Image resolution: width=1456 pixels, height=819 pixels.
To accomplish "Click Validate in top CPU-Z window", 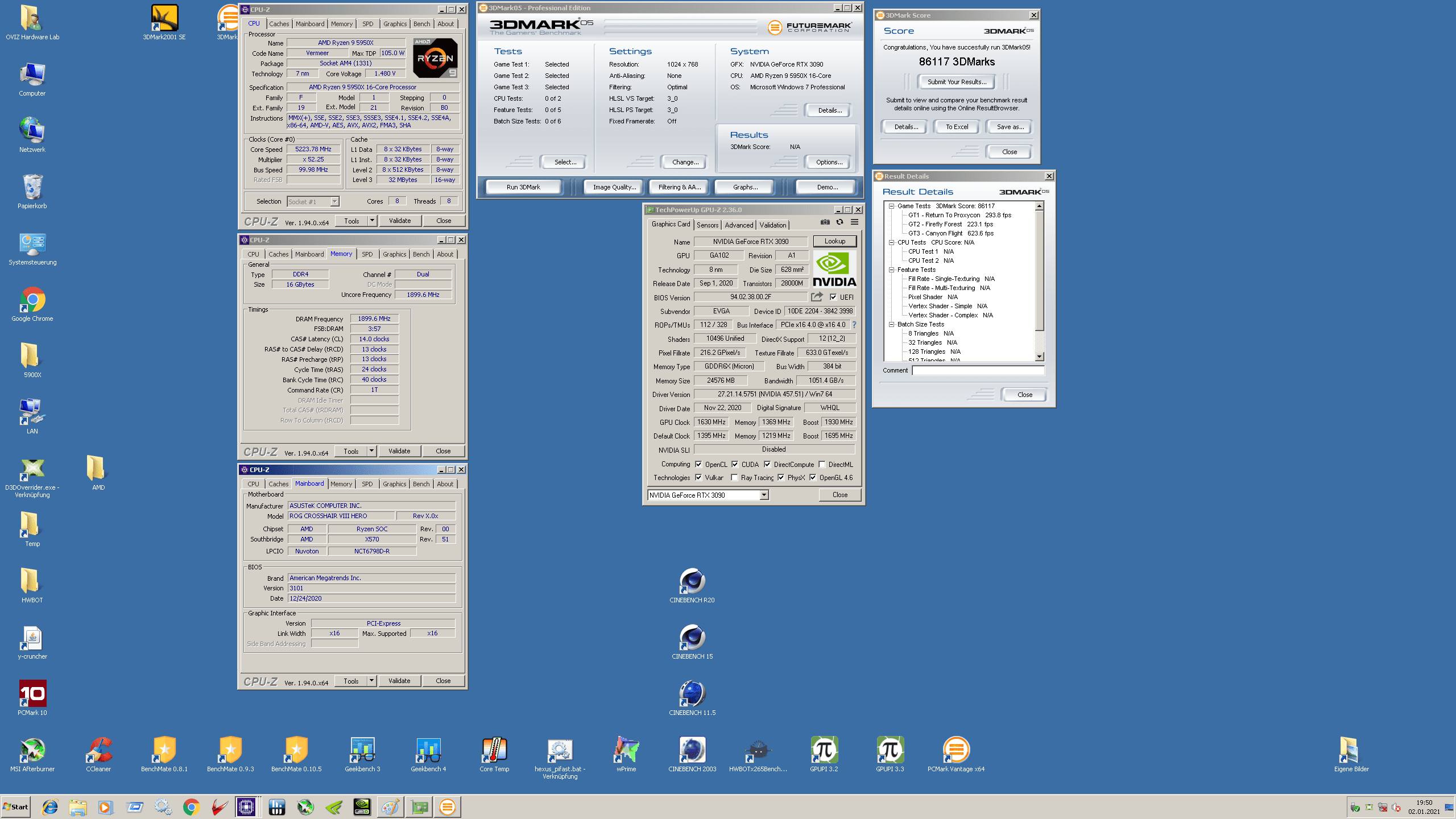I will [x=400, y=221].
